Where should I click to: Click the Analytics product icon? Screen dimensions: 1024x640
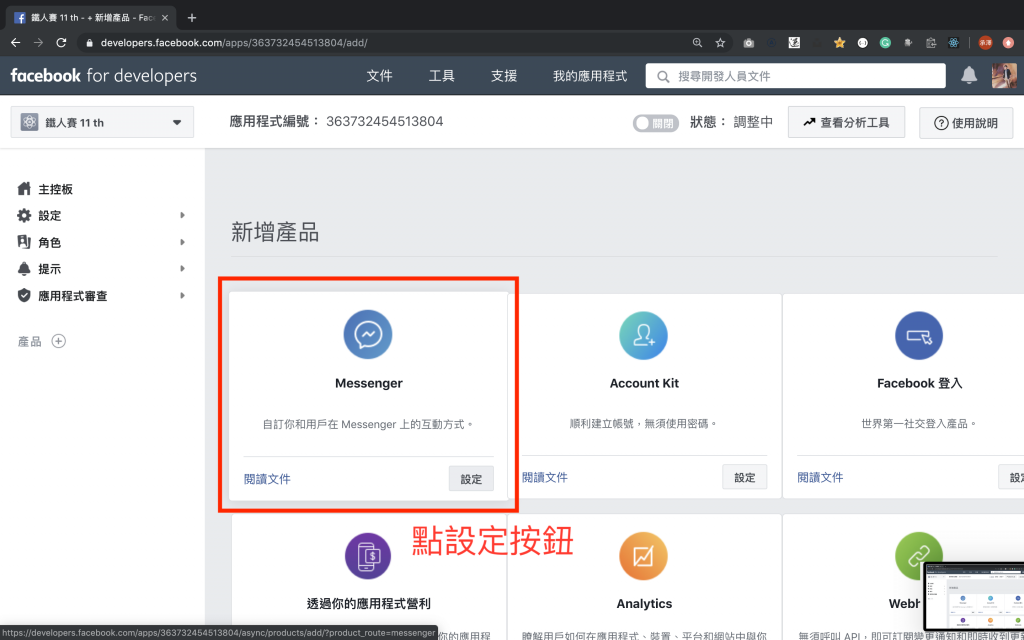coord(643,556)
